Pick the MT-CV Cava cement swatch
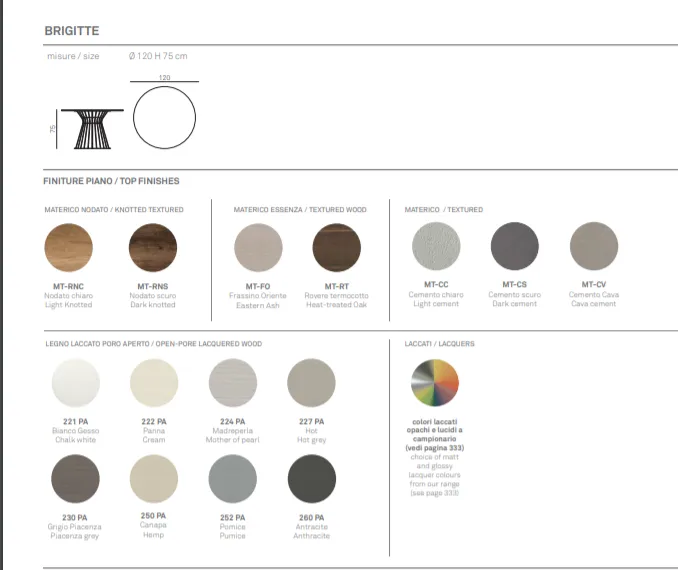The width and height of the screenshot is (678, 570). pyautogui.click(x=594, y=246)
